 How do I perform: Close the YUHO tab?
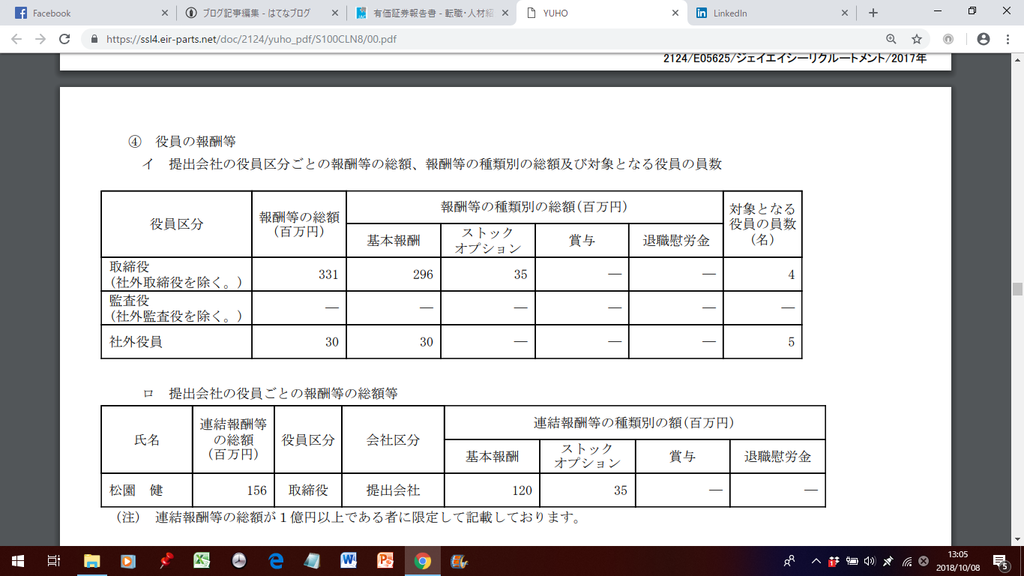(675, 13)
